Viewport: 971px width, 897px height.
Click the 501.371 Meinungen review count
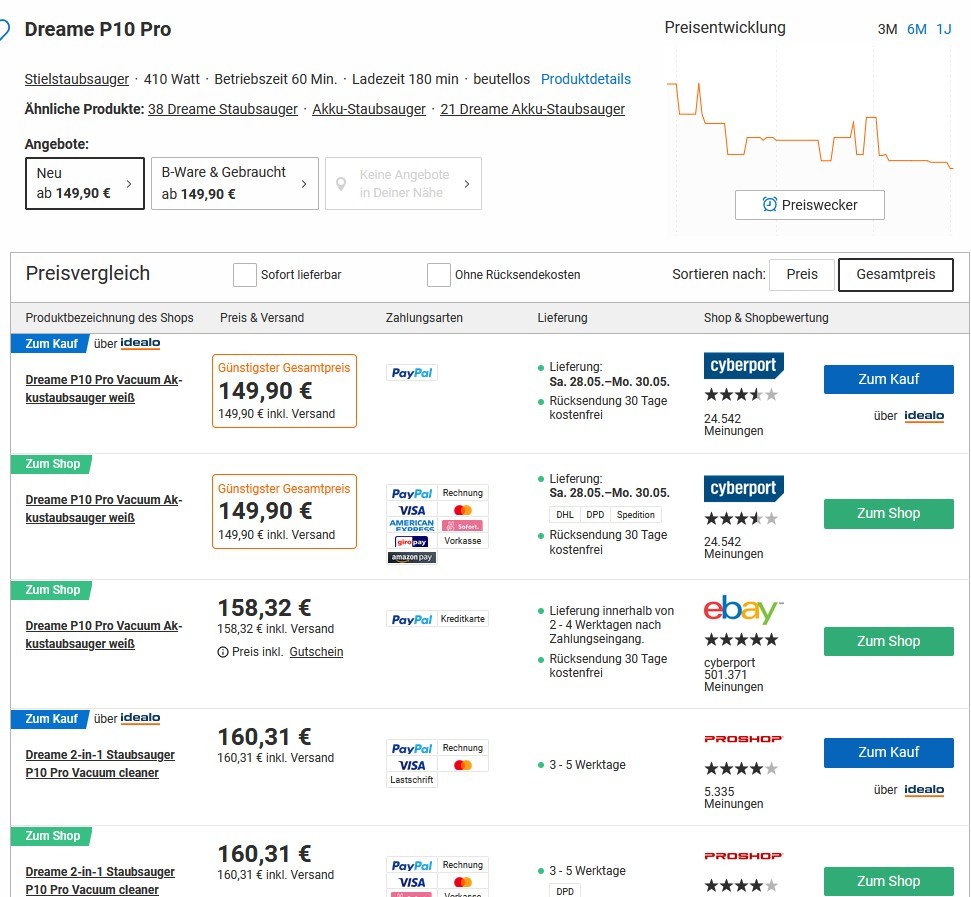pyautogui.click(x=734, y=680)
